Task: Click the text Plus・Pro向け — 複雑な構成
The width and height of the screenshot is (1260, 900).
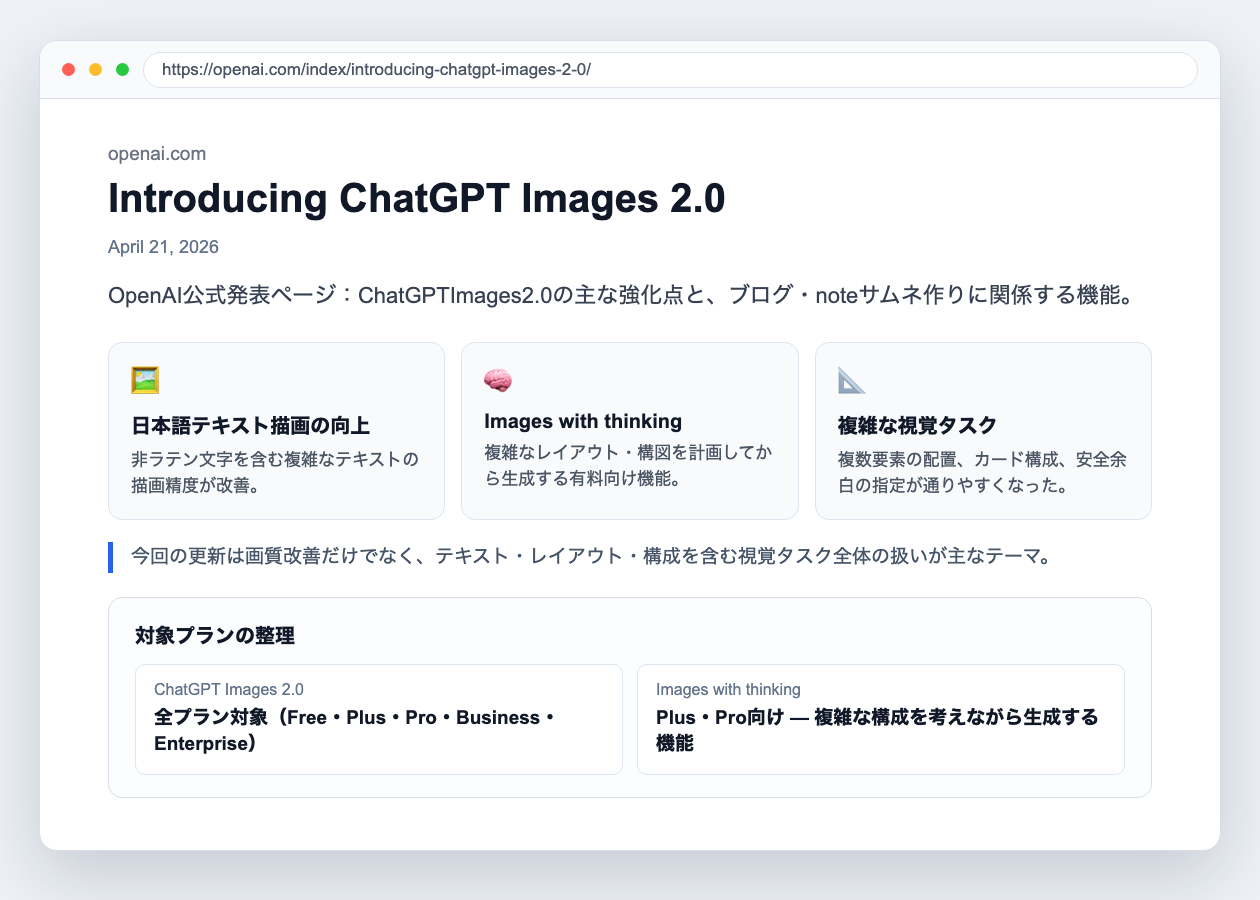Action: tap(877, 730)
